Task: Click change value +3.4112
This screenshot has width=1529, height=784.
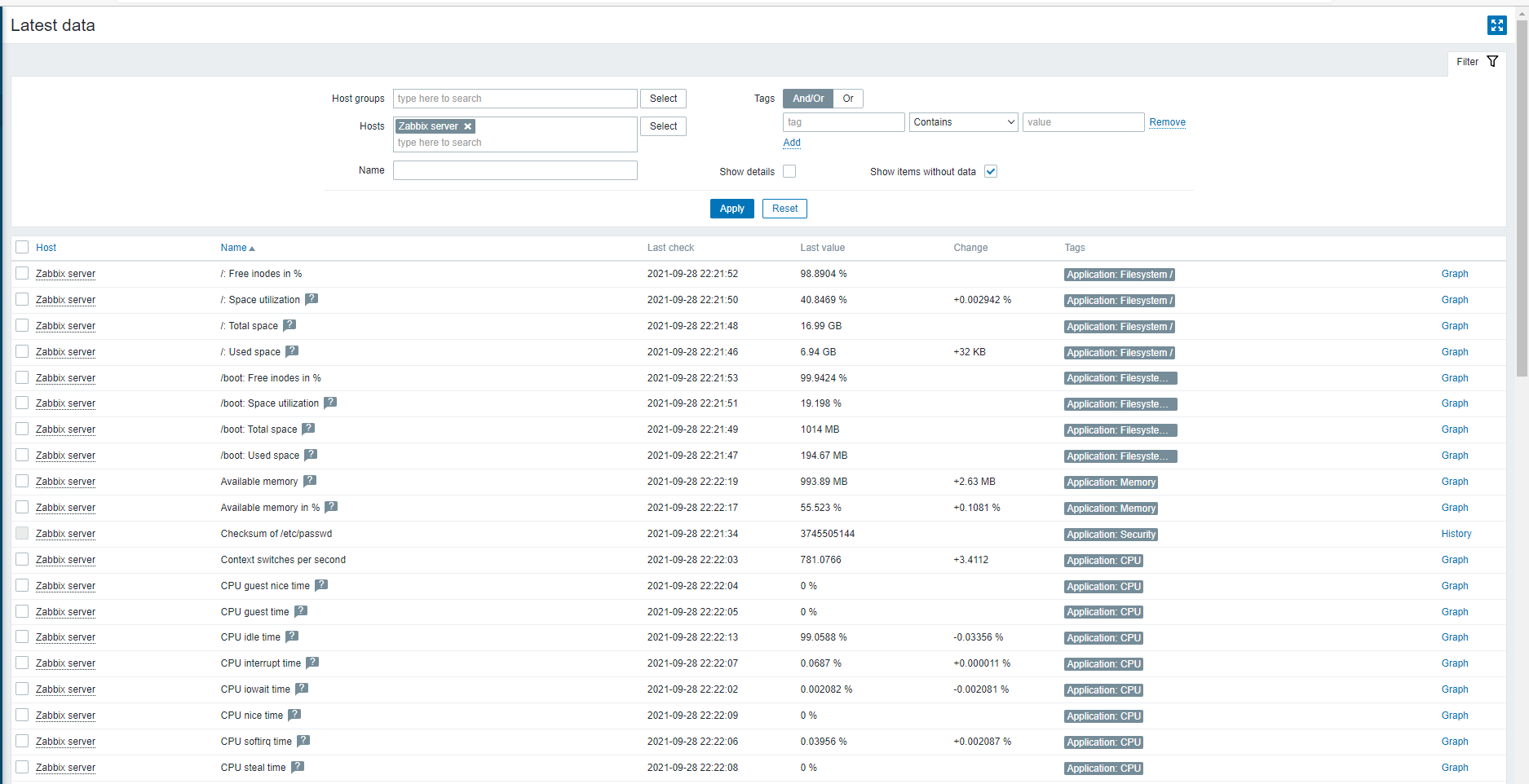Action: [970, 560]
